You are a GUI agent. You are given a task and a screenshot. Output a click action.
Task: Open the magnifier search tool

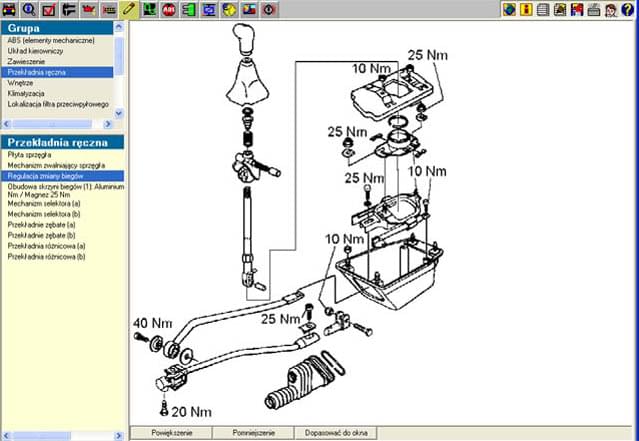[29, 10]
